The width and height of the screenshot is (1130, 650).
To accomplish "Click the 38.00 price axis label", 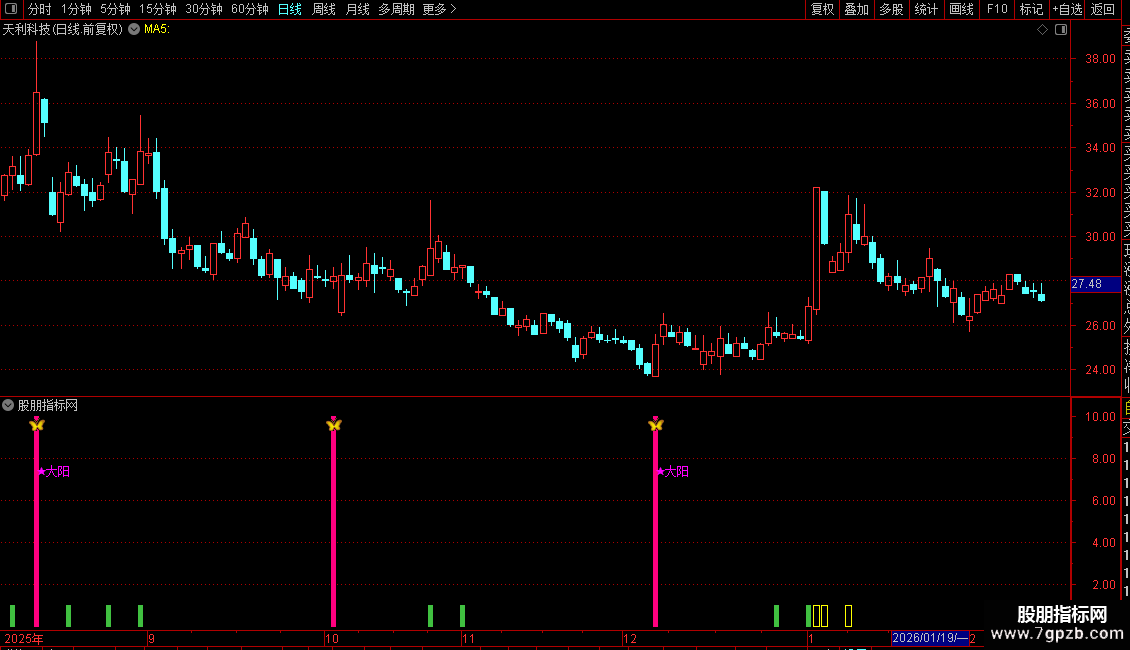I will (1100, 58).
